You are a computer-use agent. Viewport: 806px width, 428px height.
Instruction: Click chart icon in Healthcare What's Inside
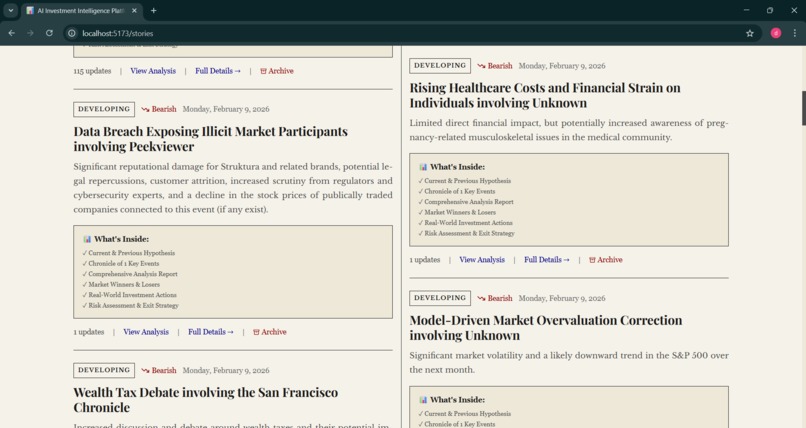tap(423, 167)
